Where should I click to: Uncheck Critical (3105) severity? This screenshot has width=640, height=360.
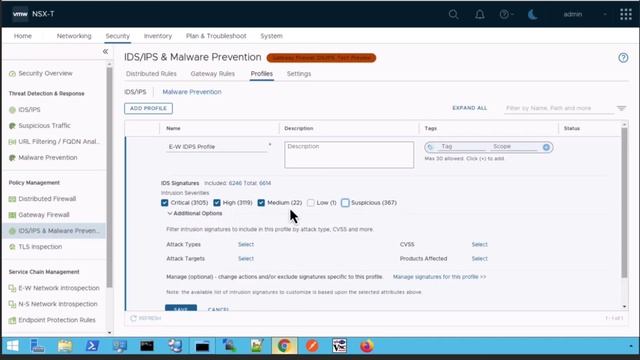[164, 203]
